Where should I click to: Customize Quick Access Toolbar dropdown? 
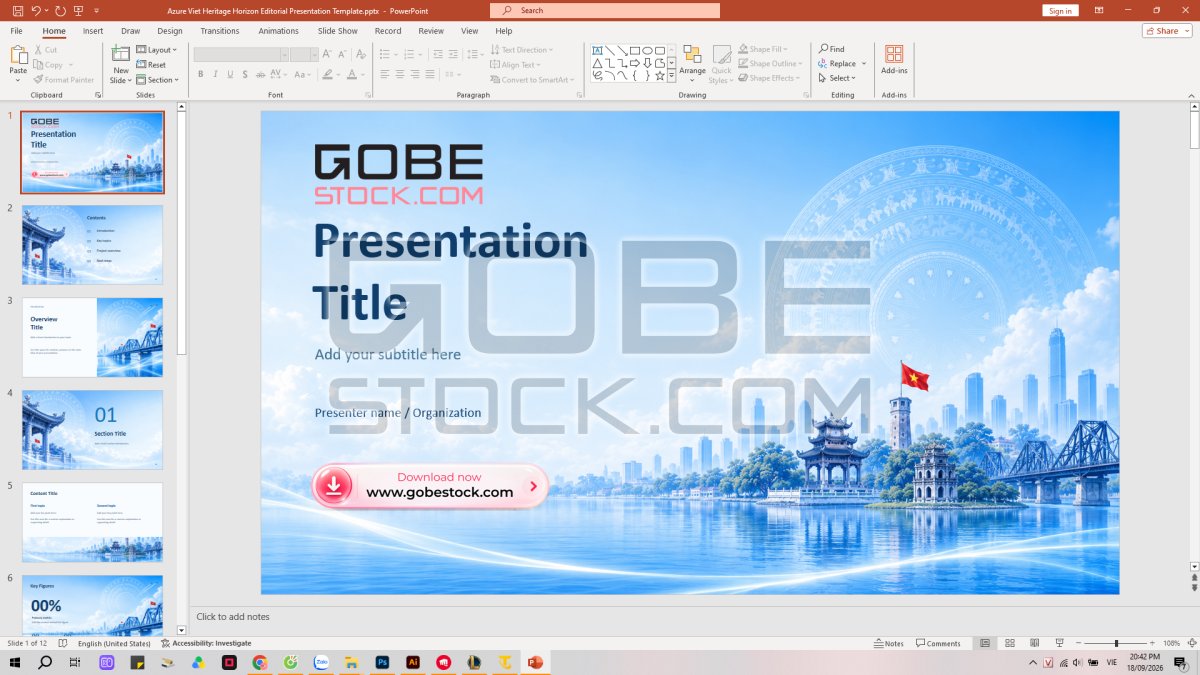(97, 10)
